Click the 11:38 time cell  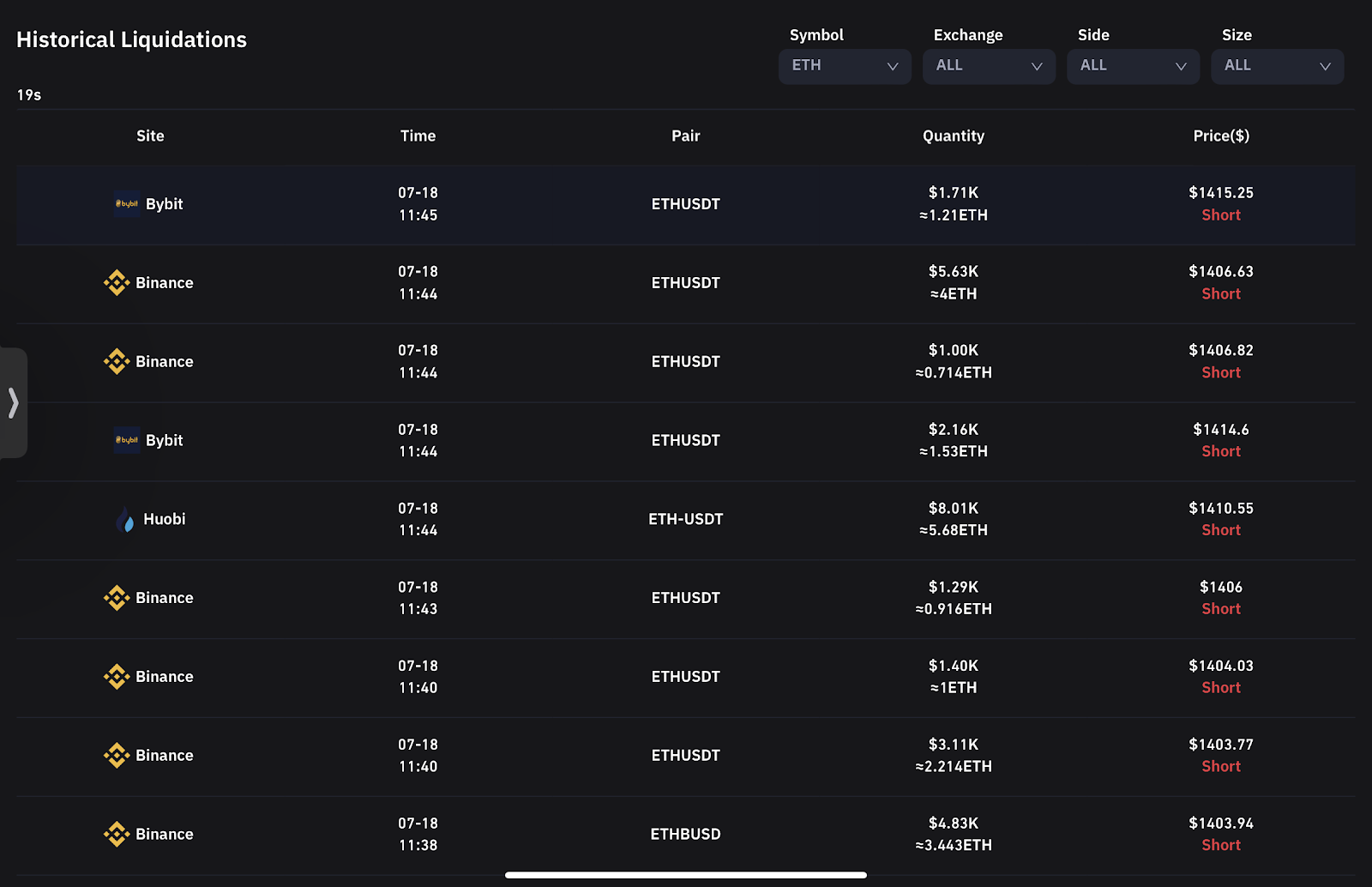pos(418,846)
